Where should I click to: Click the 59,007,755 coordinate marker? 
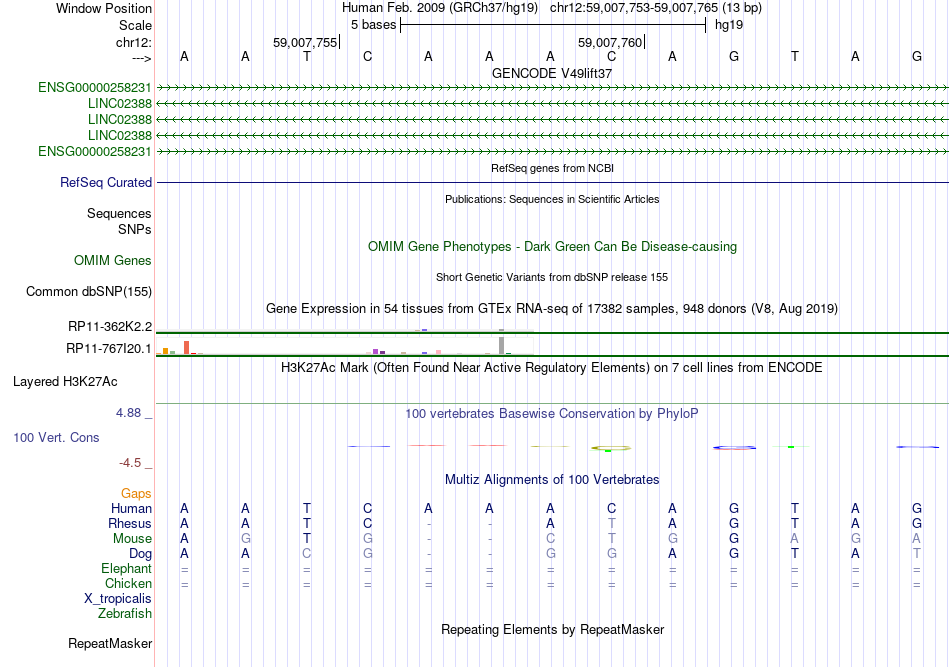[305, 42]
